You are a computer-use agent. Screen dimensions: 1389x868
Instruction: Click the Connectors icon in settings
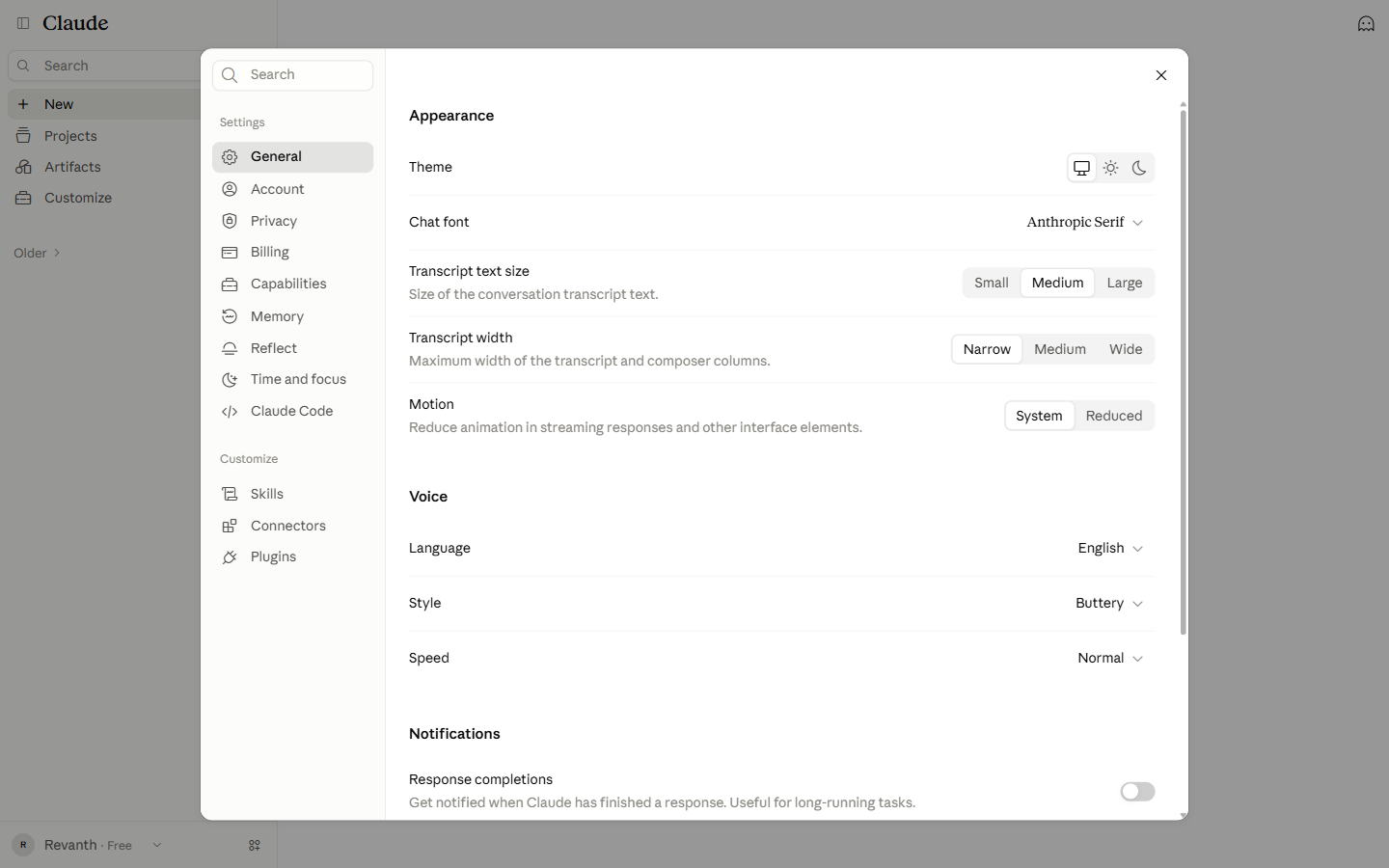pos(230,526)
